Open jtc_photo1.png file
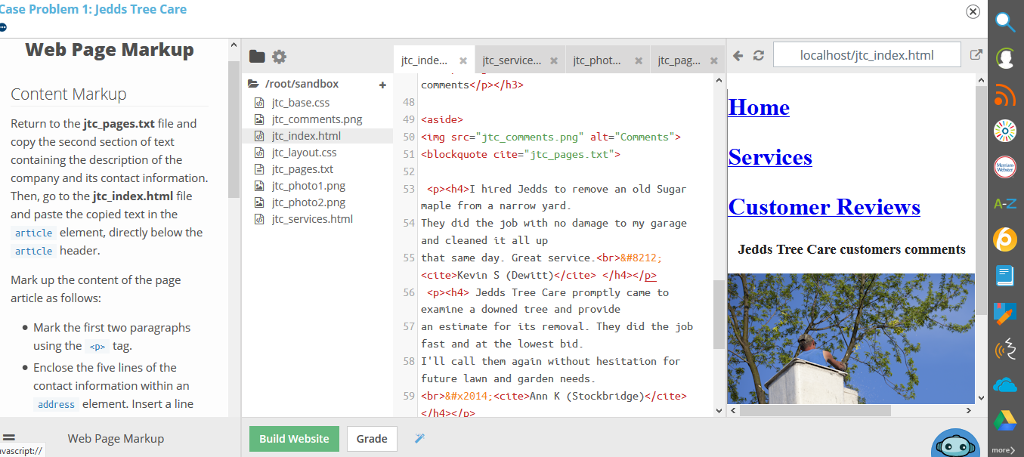The height and width of the screenshot is (457, 1024). [309, 186]
